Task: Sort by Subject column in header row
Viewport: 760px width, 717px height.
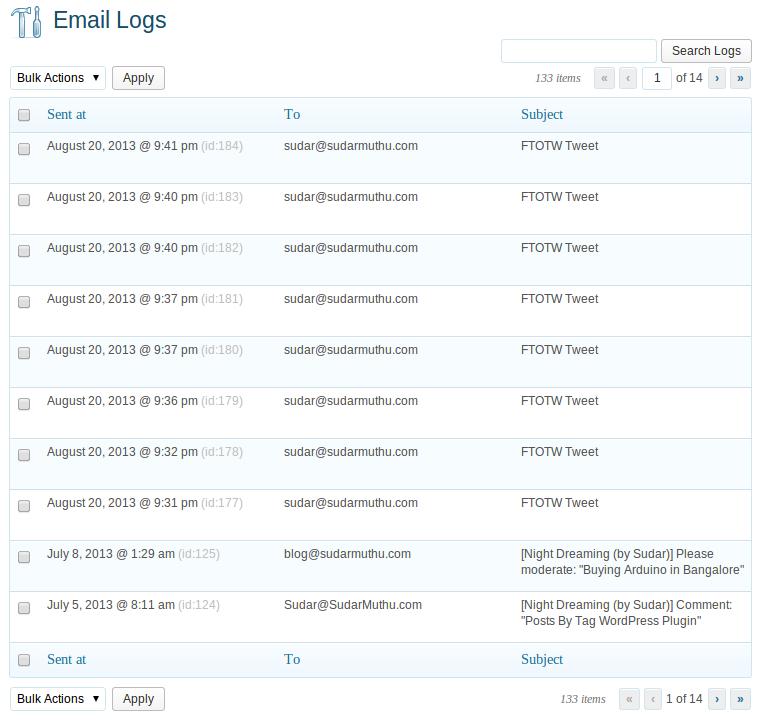Action: 541,114
